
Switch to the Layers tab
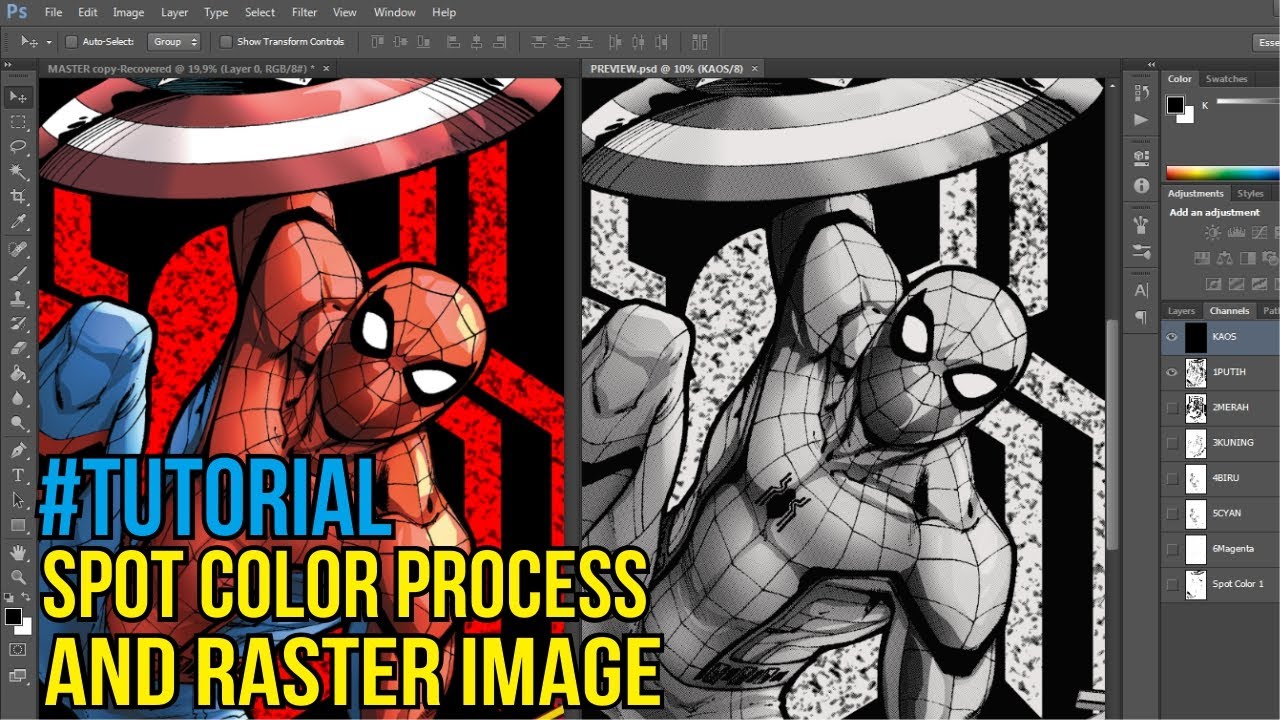click(1181, 311)
